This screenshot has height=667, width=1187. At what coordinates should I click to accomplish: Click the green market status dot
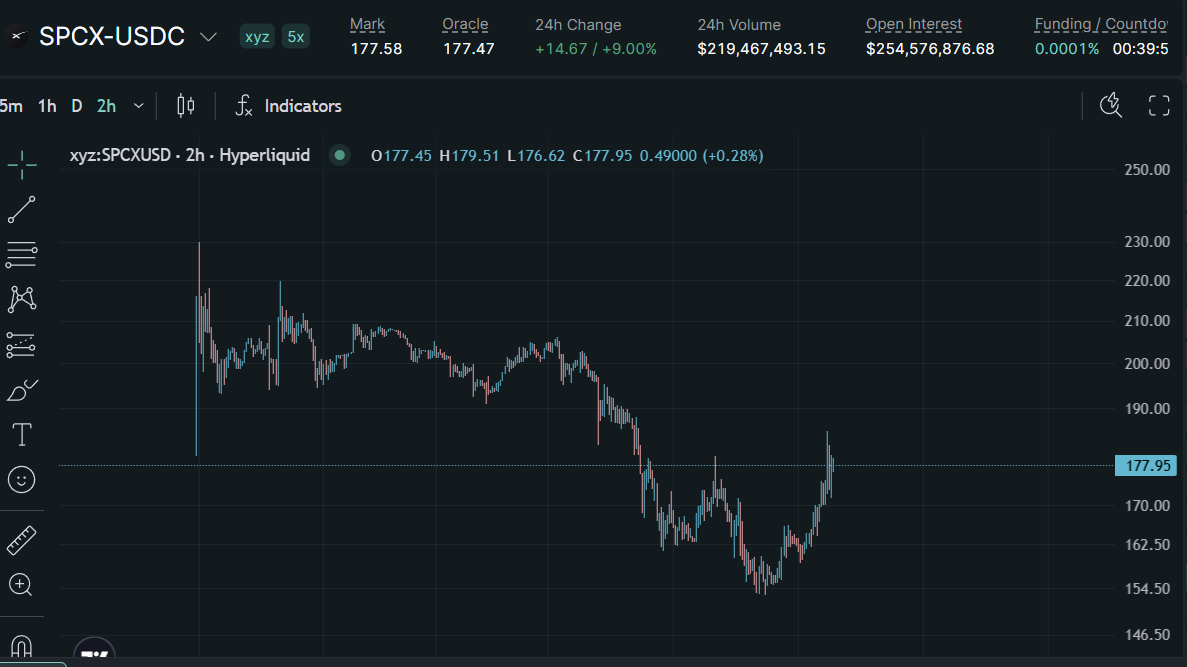[340, 155]
